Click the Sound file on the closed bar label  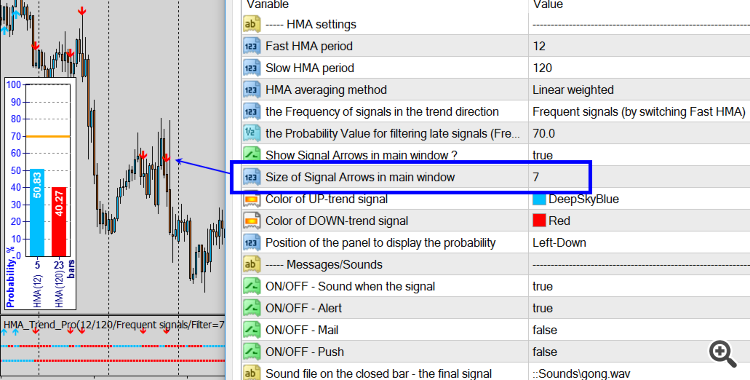378,374
